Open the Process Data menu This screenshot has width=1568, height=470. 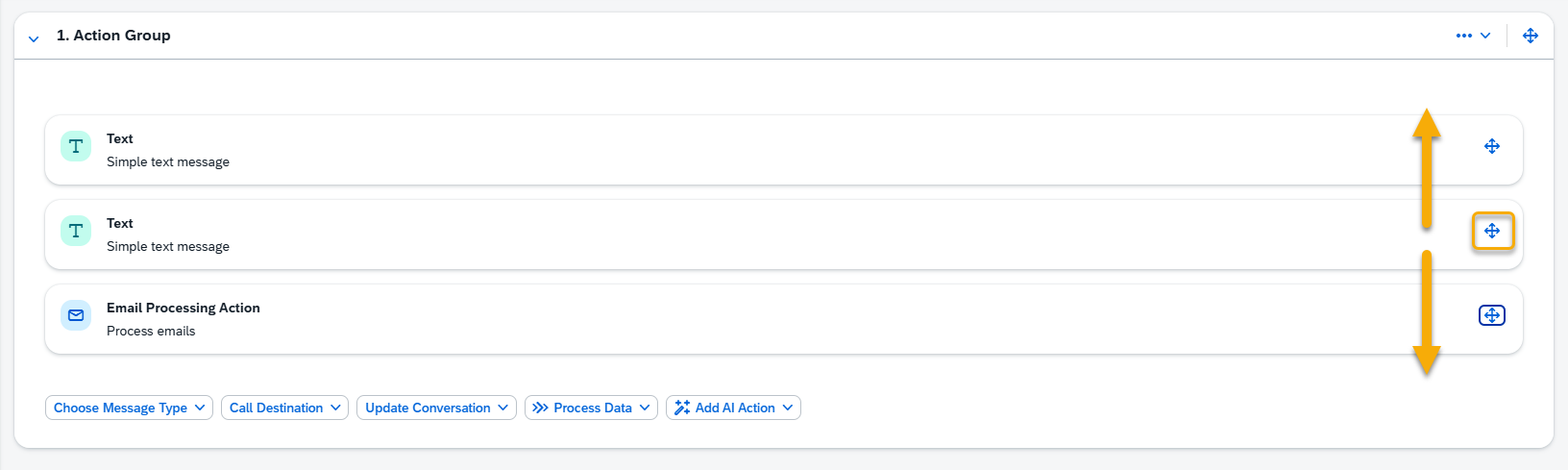(592, 408)
